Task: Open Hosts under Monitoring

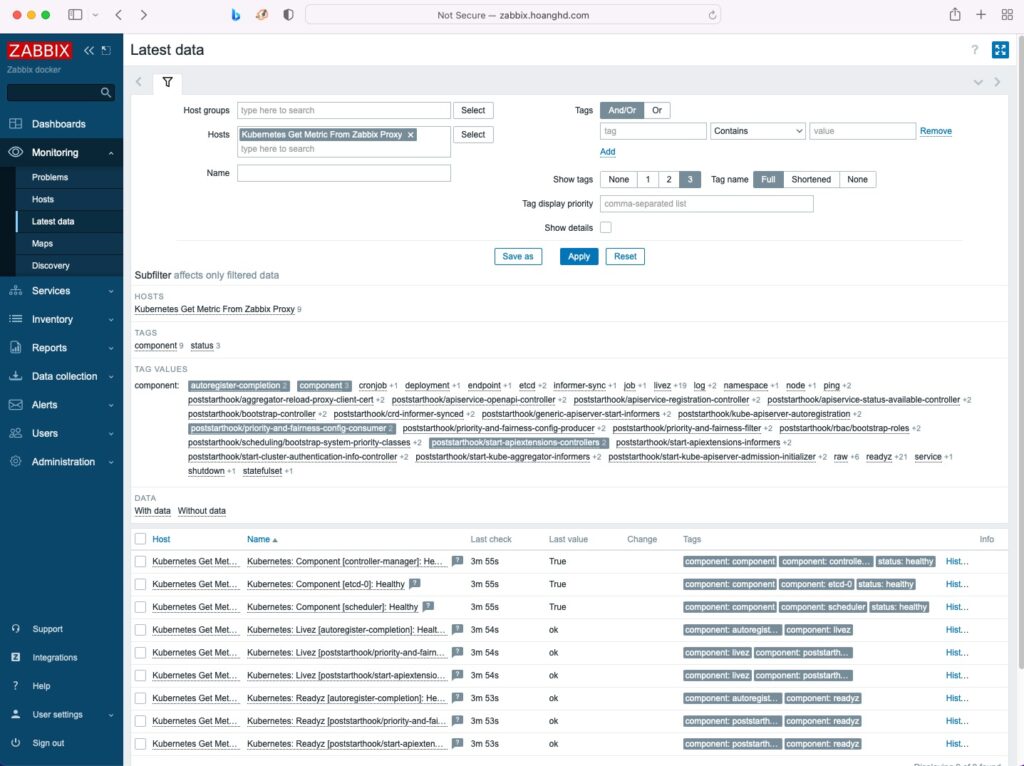Action: tap(42, 199)
